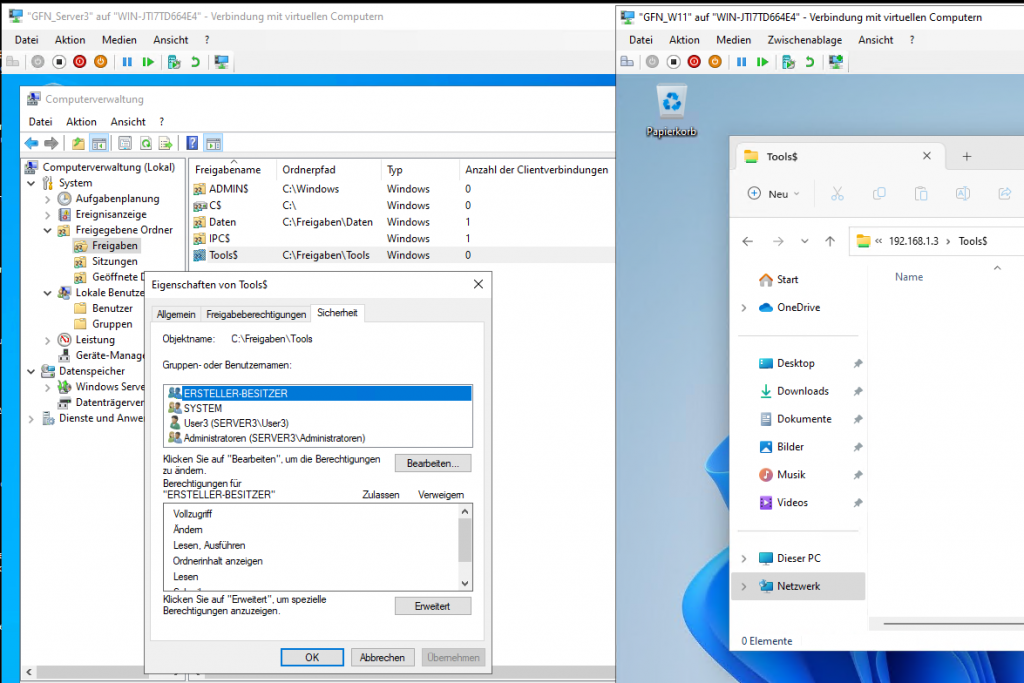Select User3 (SERVER3\User3) in the list
Image resolution: width=1024 pixels, height=683 pixels.
[x=235, y=423]
